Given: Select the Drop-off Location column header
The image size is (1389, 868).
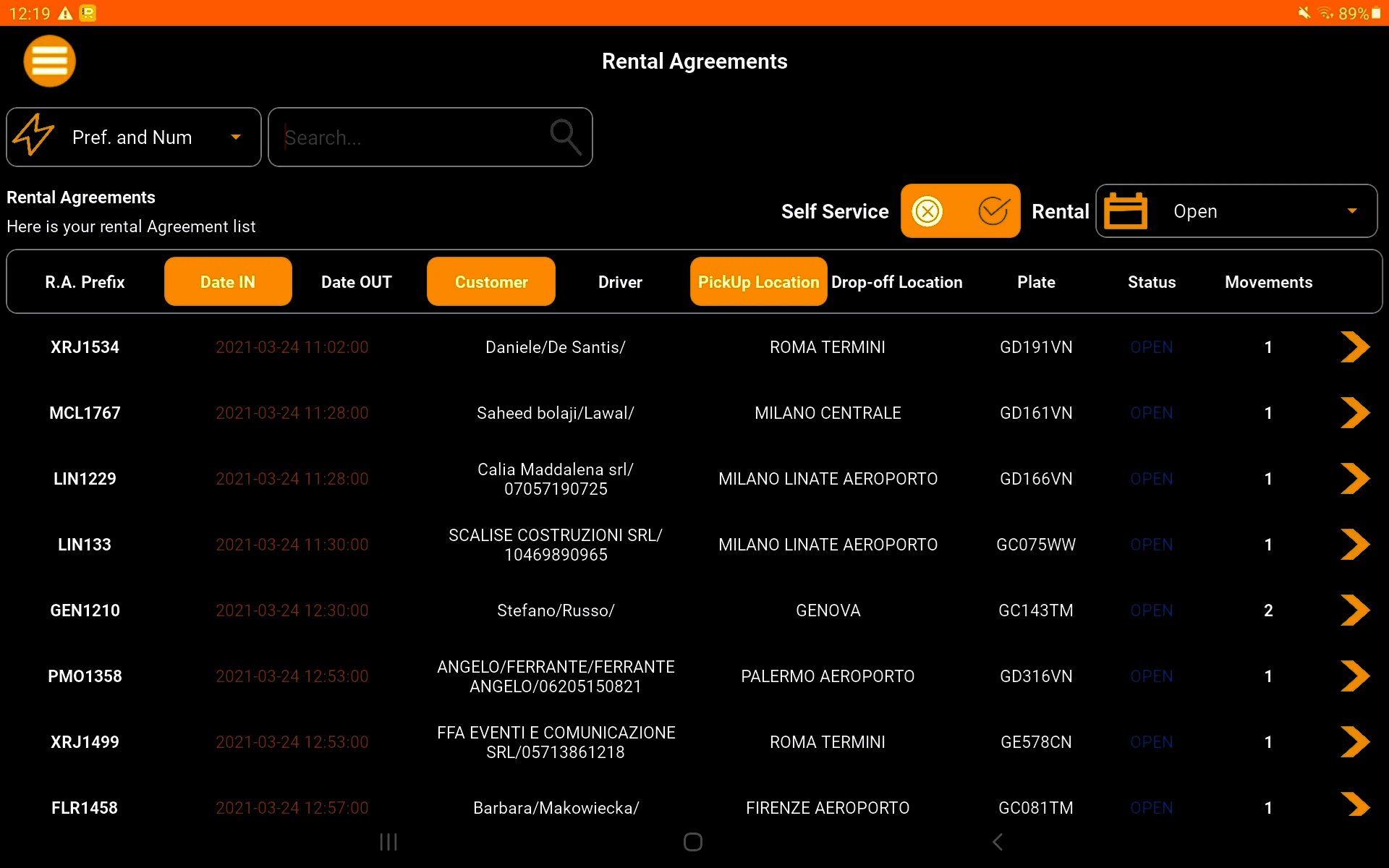Looking at the screenshot, I should pos(896,282).
